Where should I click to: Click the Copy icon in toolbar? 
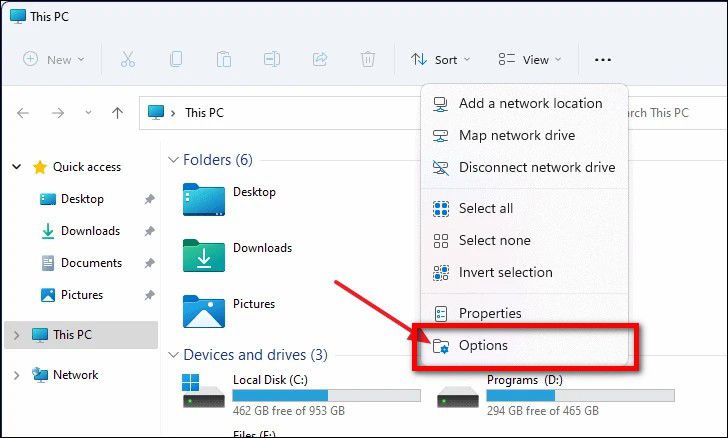[x=176, y=59]
